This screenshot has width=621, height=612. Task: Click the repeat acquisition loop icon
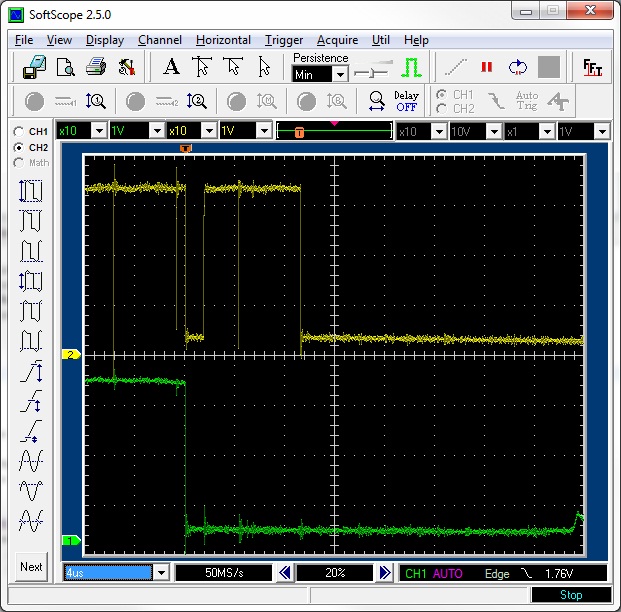pyautogui.click(x=517, y=68)
